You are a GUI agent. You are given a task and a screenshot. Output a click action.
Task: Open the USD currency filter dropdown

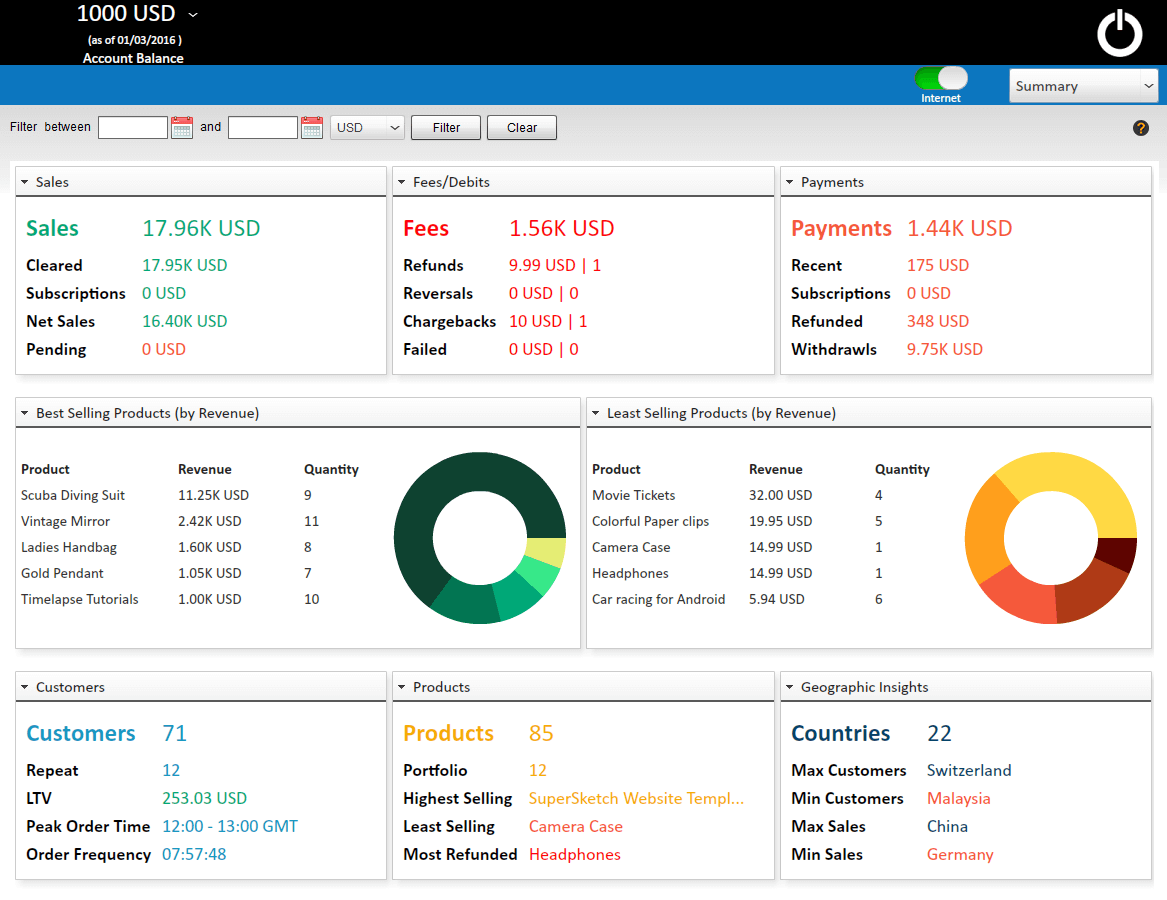point(367,127)
